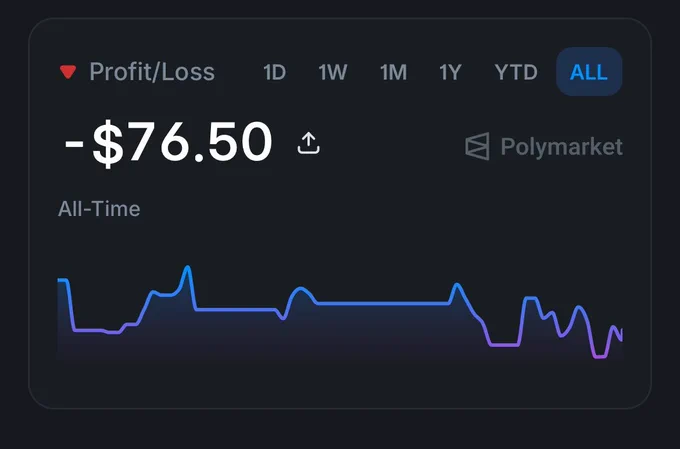Click the long flat middle chart segment

pos(383,304)
